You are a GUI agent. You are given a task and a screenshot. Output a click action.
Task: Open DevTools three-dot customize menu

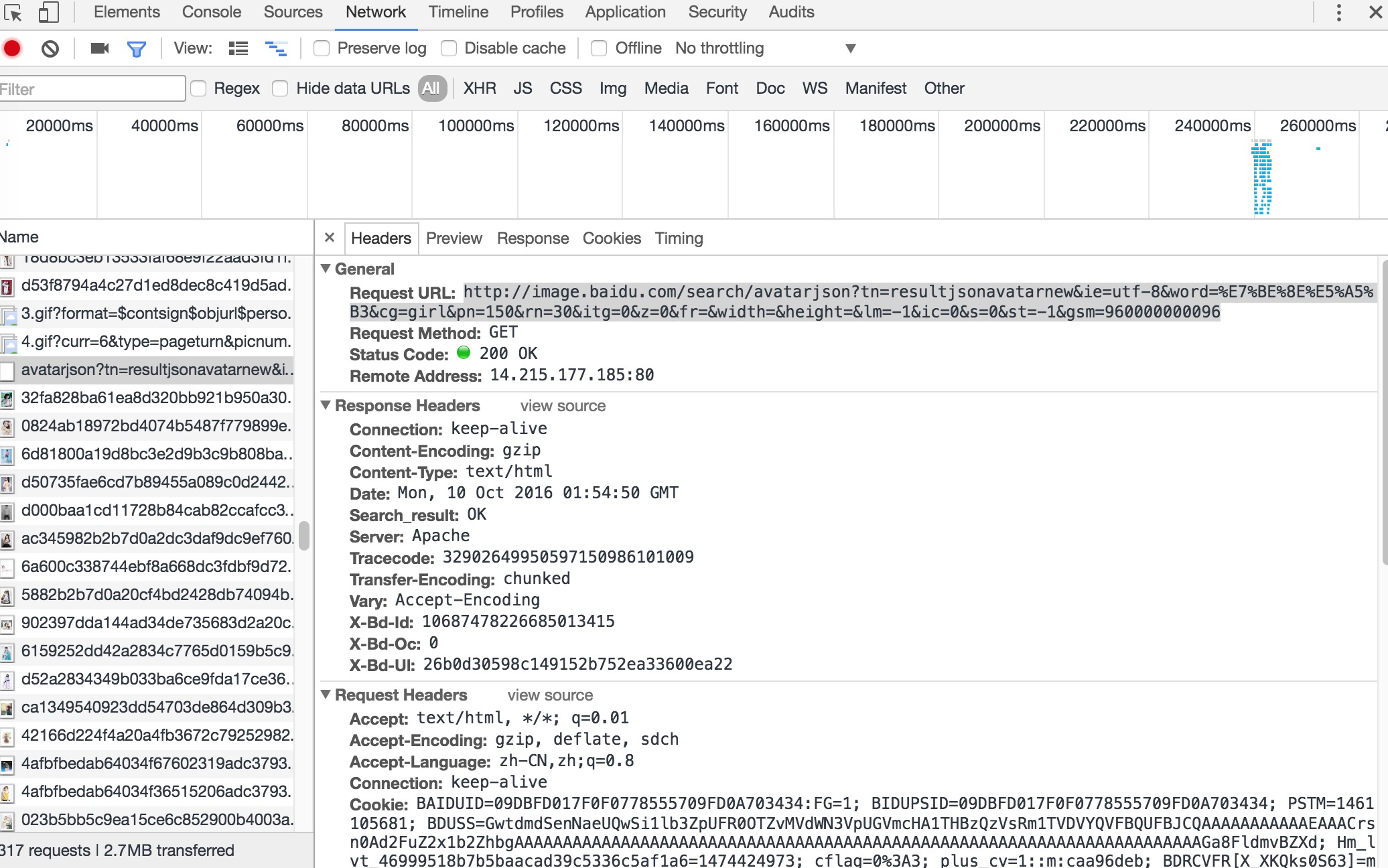click(x=1338, y=12)
